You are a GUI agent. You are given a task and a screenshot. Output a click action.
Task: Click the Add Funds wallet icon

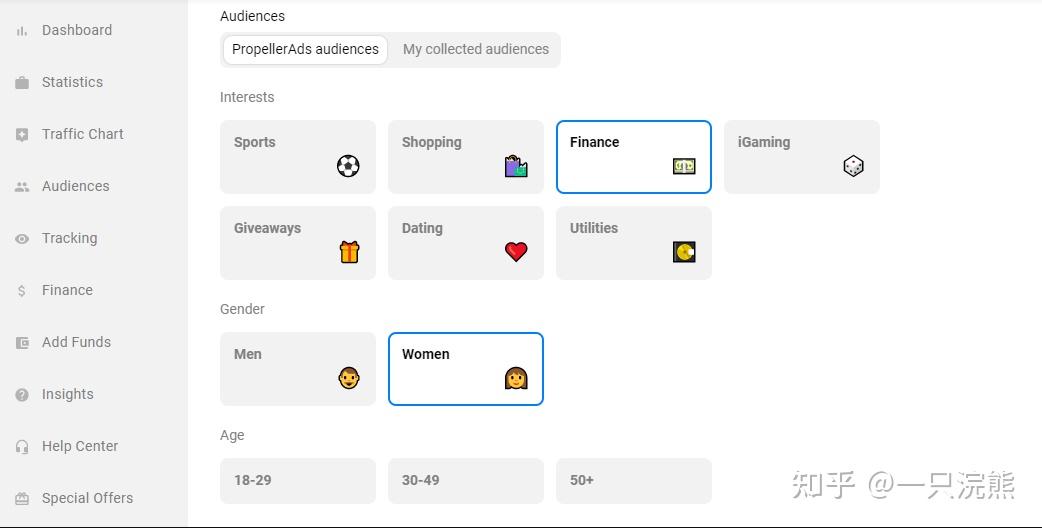tap(22, 343)
